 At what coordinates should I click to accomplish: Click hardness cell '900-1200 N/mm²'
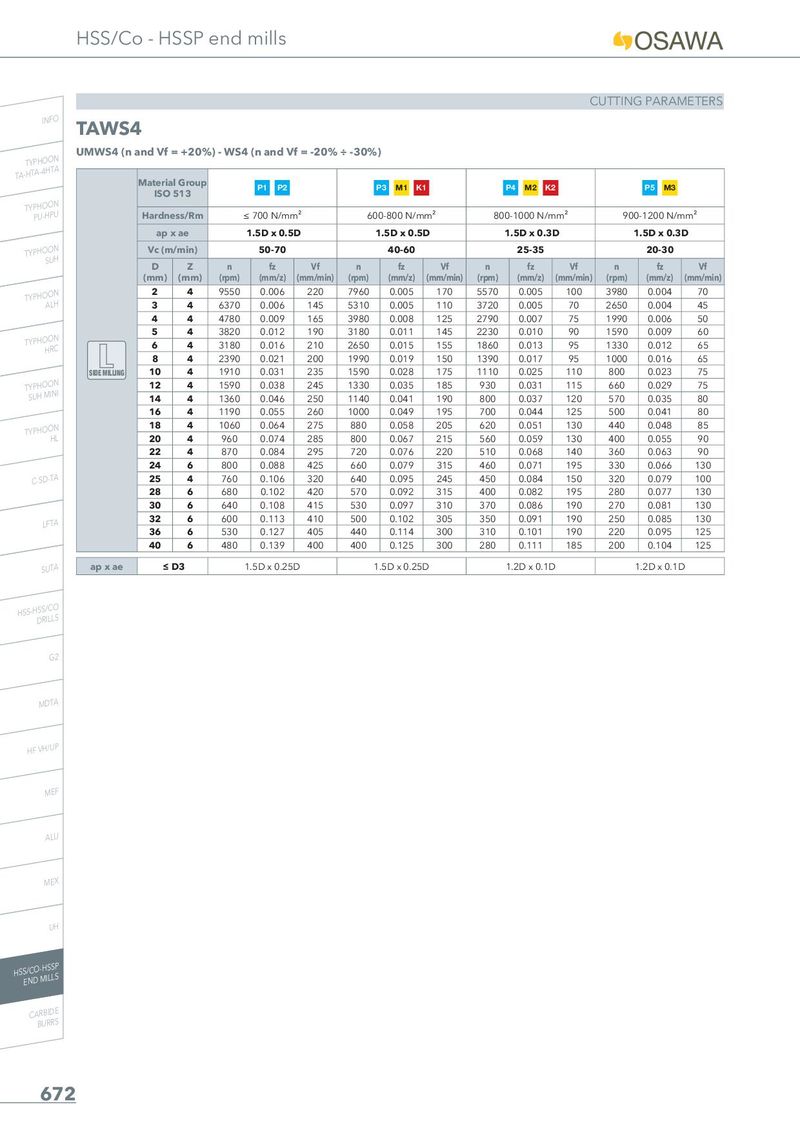(x=660, y=215)
